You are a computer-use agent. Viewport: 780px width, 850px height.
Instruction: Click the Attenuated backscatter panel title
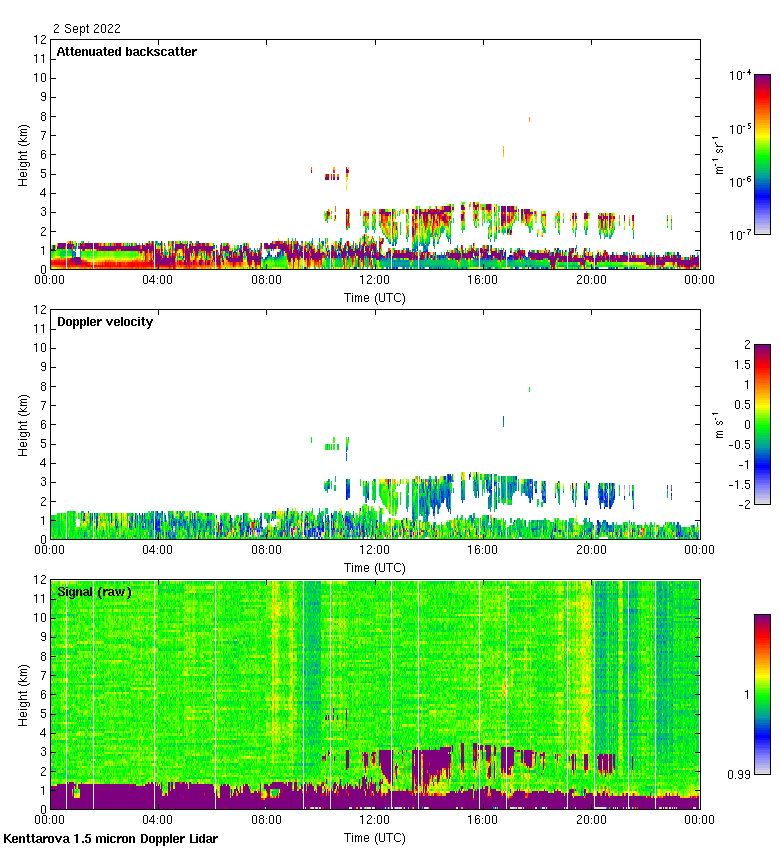pyautogui.click(x=126, y=52)
